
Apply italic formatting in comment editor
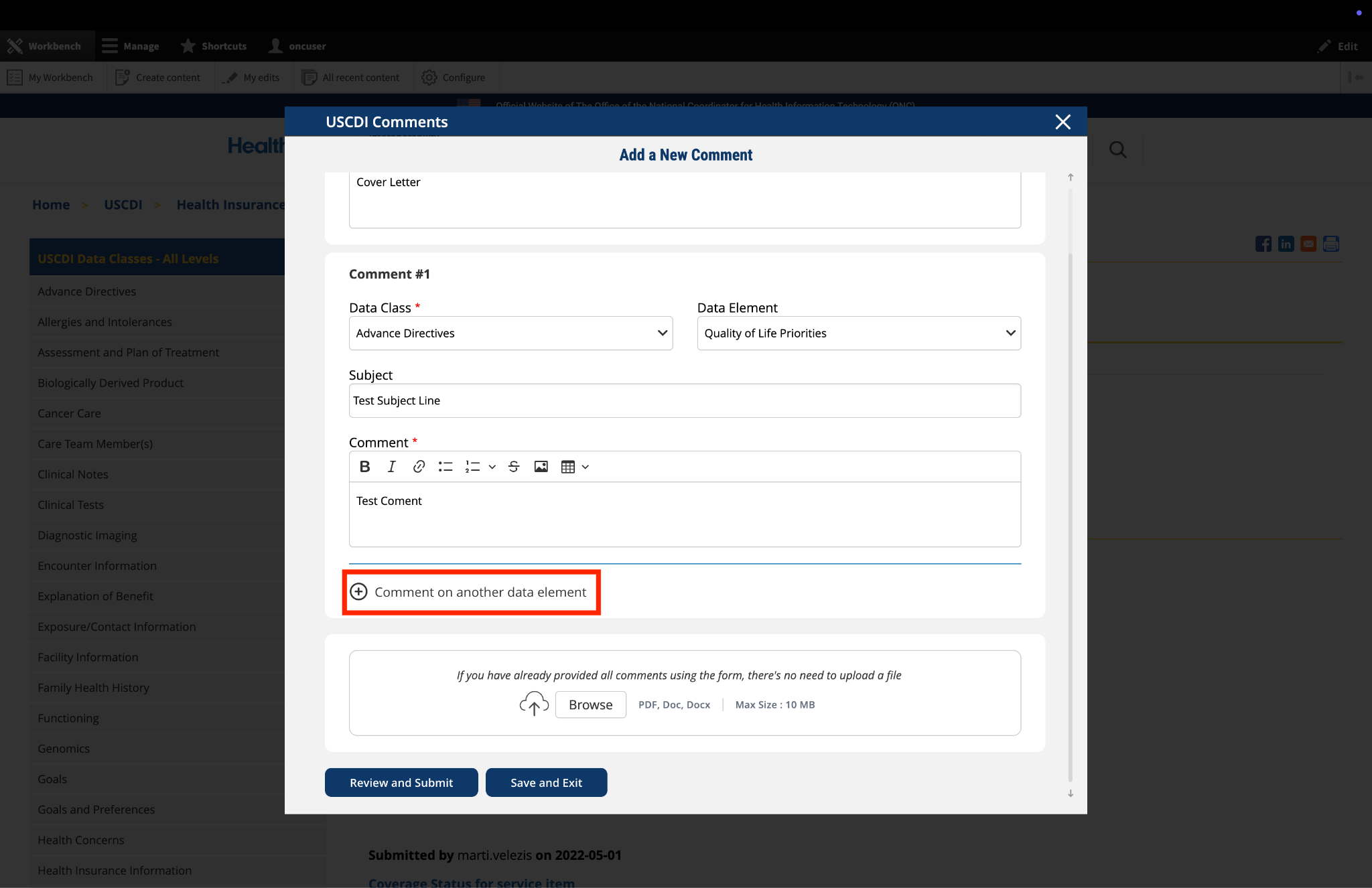coord(392,467)
